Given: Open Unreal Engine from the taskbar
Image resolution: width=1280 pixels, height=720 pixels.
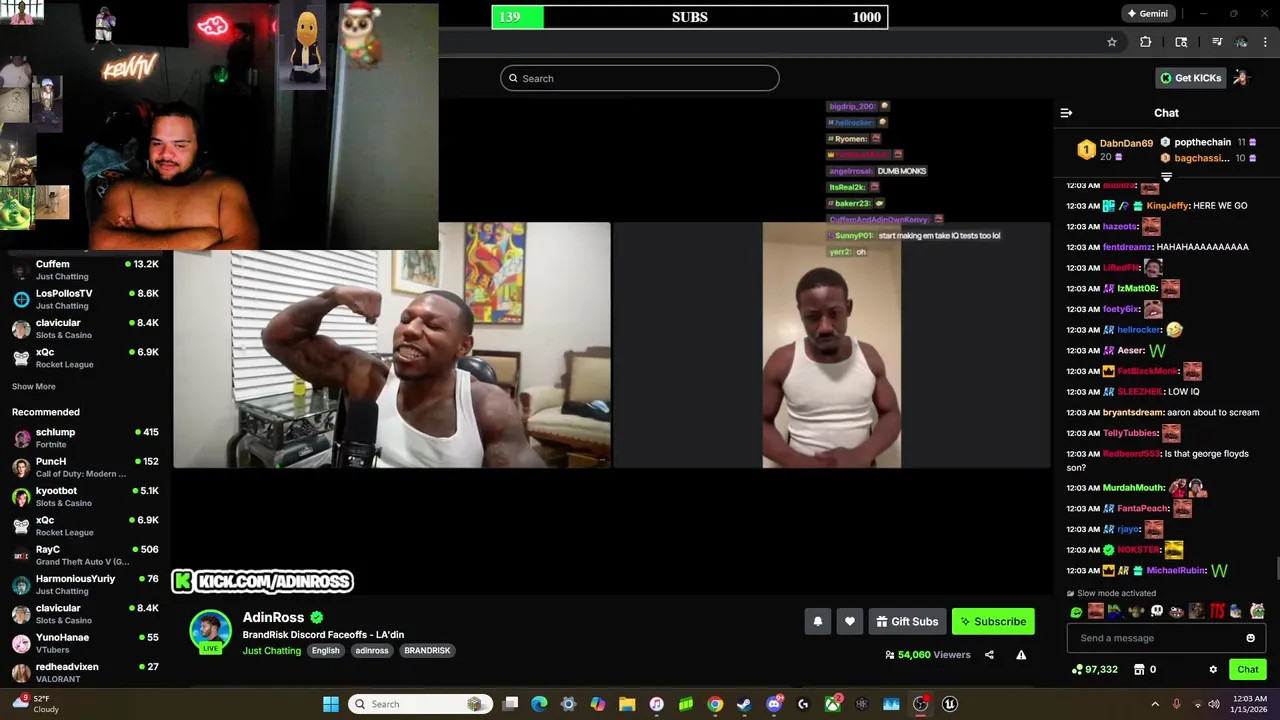Looking at the screenshot, I should coord(950,704).
